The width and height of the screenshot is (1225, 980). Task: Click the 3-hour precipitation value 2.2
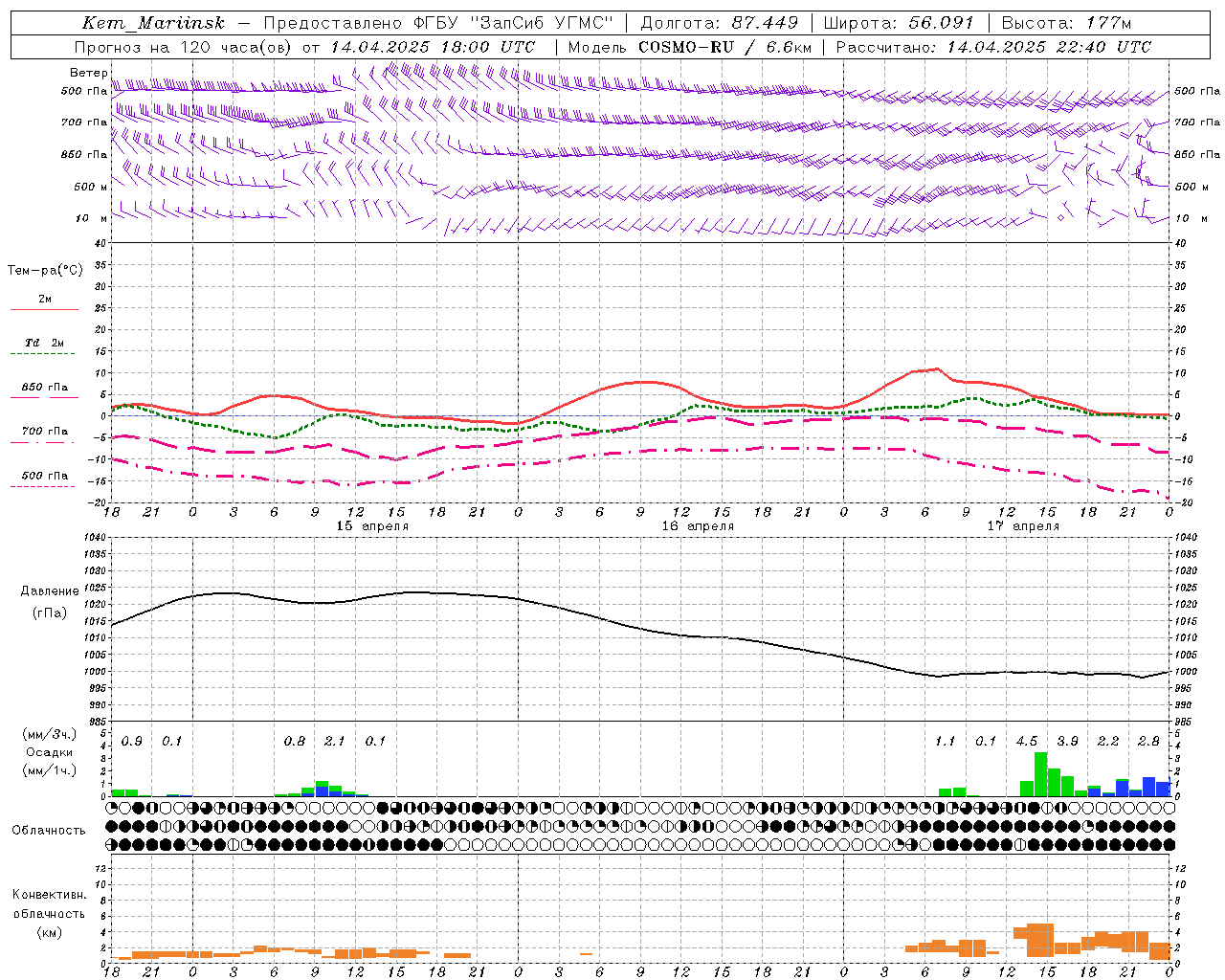[1108, 742]
